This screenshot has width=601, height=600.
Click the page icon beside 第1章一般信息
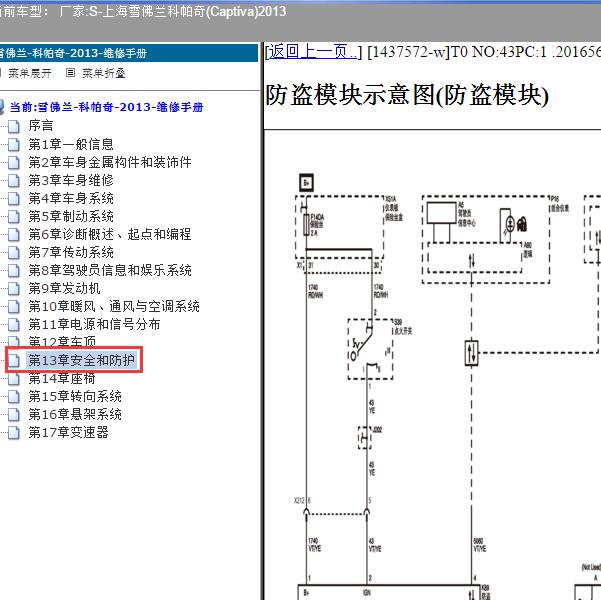14,145
